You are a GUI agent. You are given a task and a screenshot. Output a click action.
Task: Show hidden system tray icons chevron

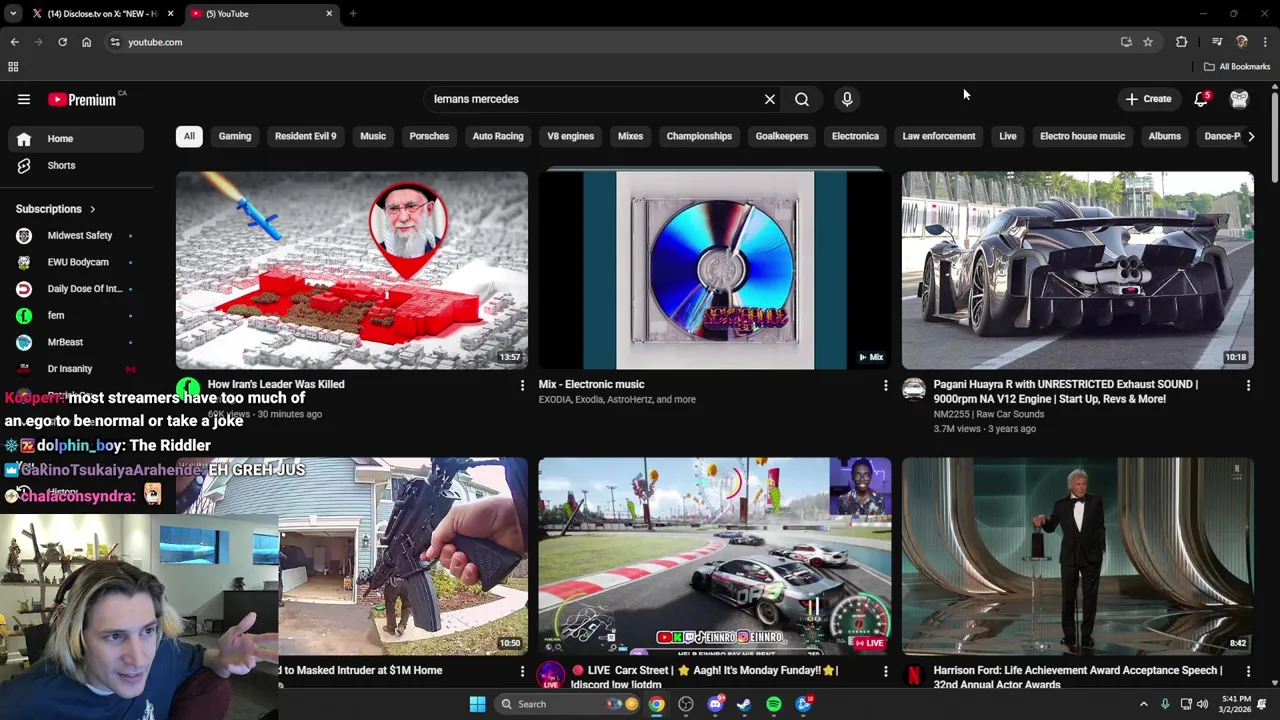(1143, 704)
